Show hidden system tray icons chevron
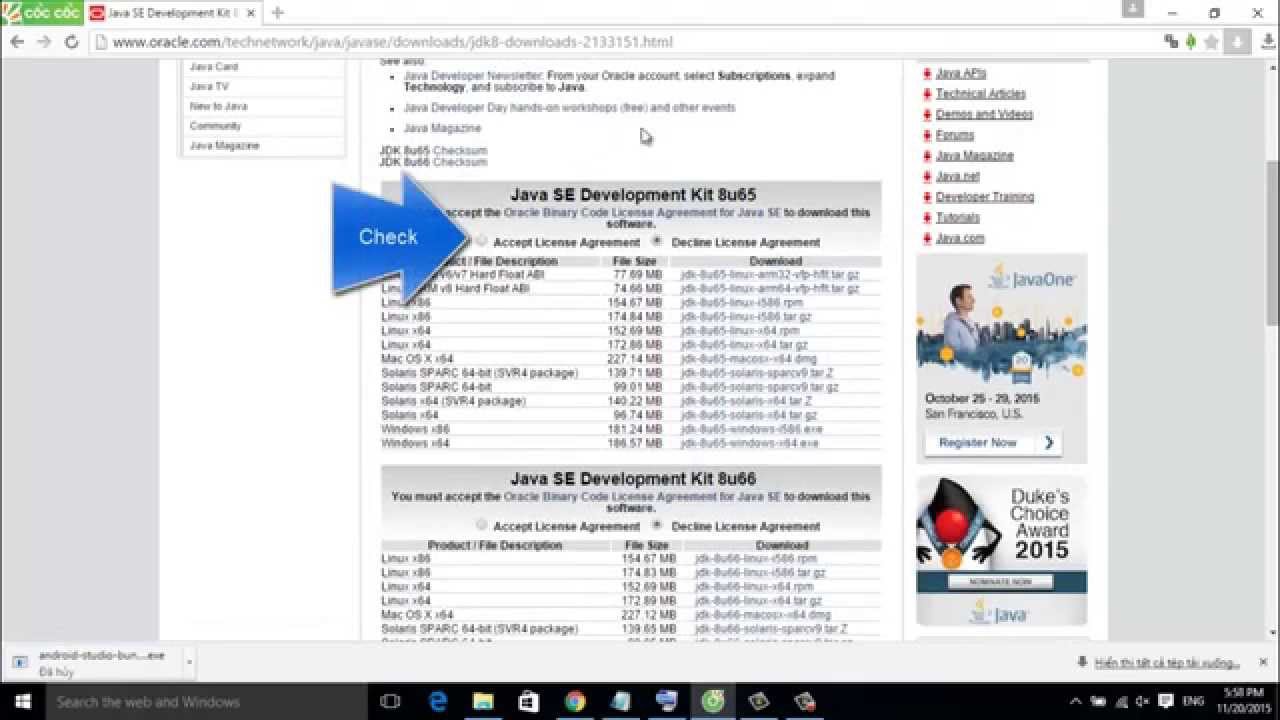This screenshot has width=1280, height=720. point(1076,702)
